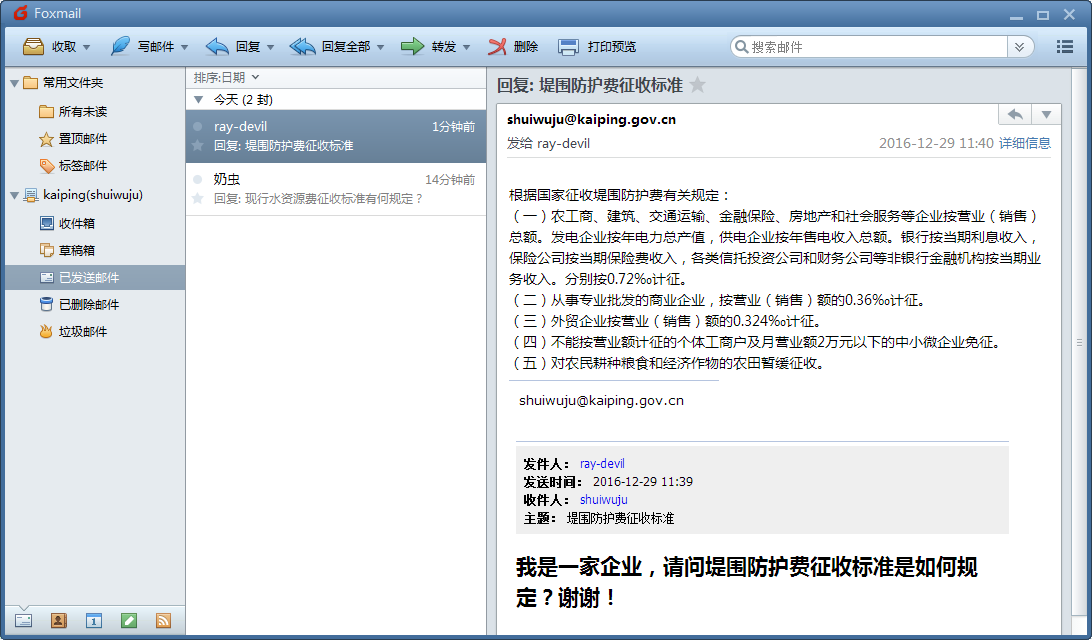Open the Reply All (回复全部) dropdown arrow

tap(381, 47)
